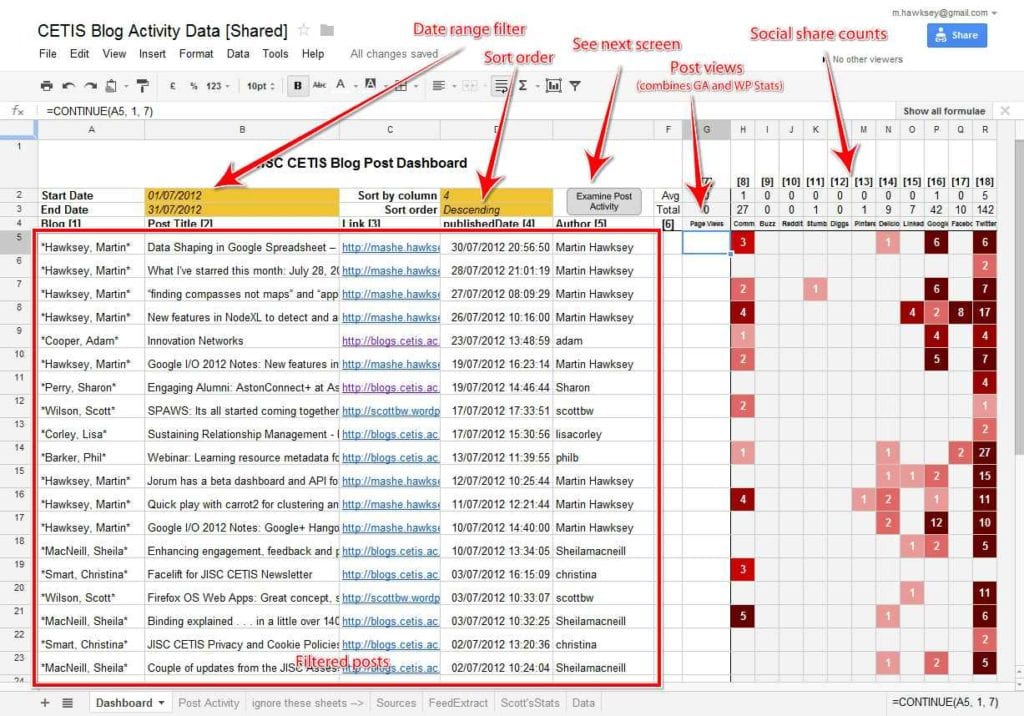The width and height of the screenshot is (1024, 716).
Task: Insert a chart using chart icon
Action: [x=553, y=86]
